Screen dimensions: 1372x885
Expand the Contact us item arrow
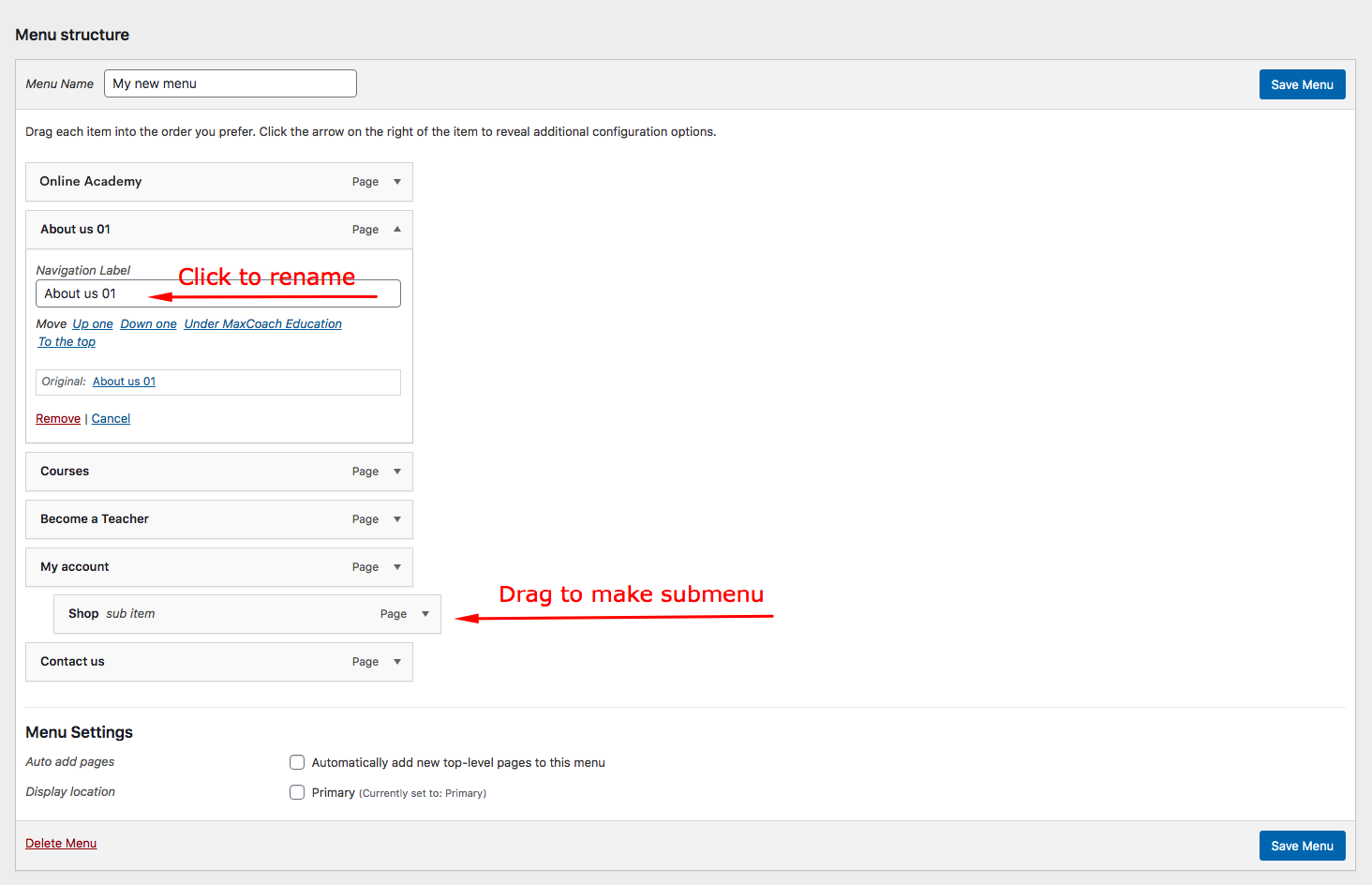click(x=397, y=662)
